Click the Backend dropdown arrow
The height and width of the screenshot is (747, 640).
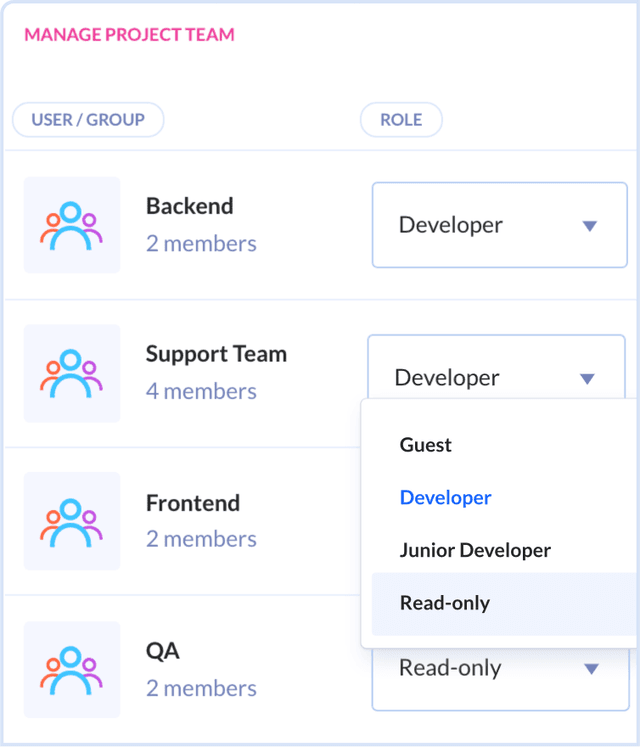[589, 226]
